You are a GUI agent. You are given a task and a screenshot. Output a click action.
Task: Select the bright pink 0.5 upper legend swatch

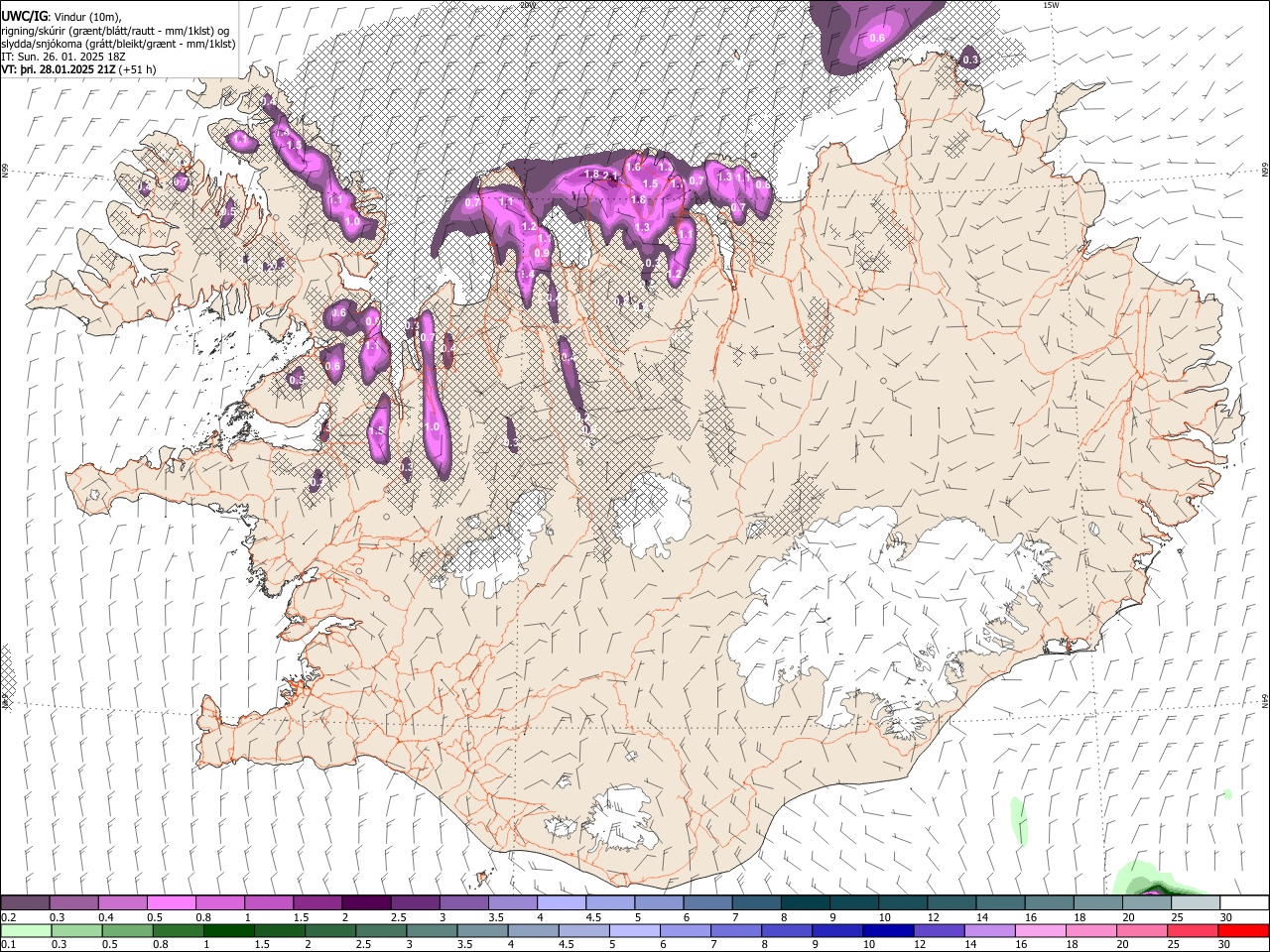pyautogui.click(x=172, y=903)
